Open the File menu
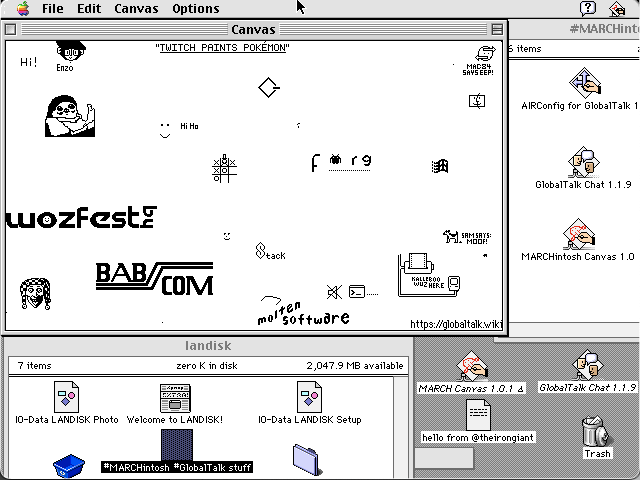Viewport: 640px width, 480px height. tap(52, 8)
